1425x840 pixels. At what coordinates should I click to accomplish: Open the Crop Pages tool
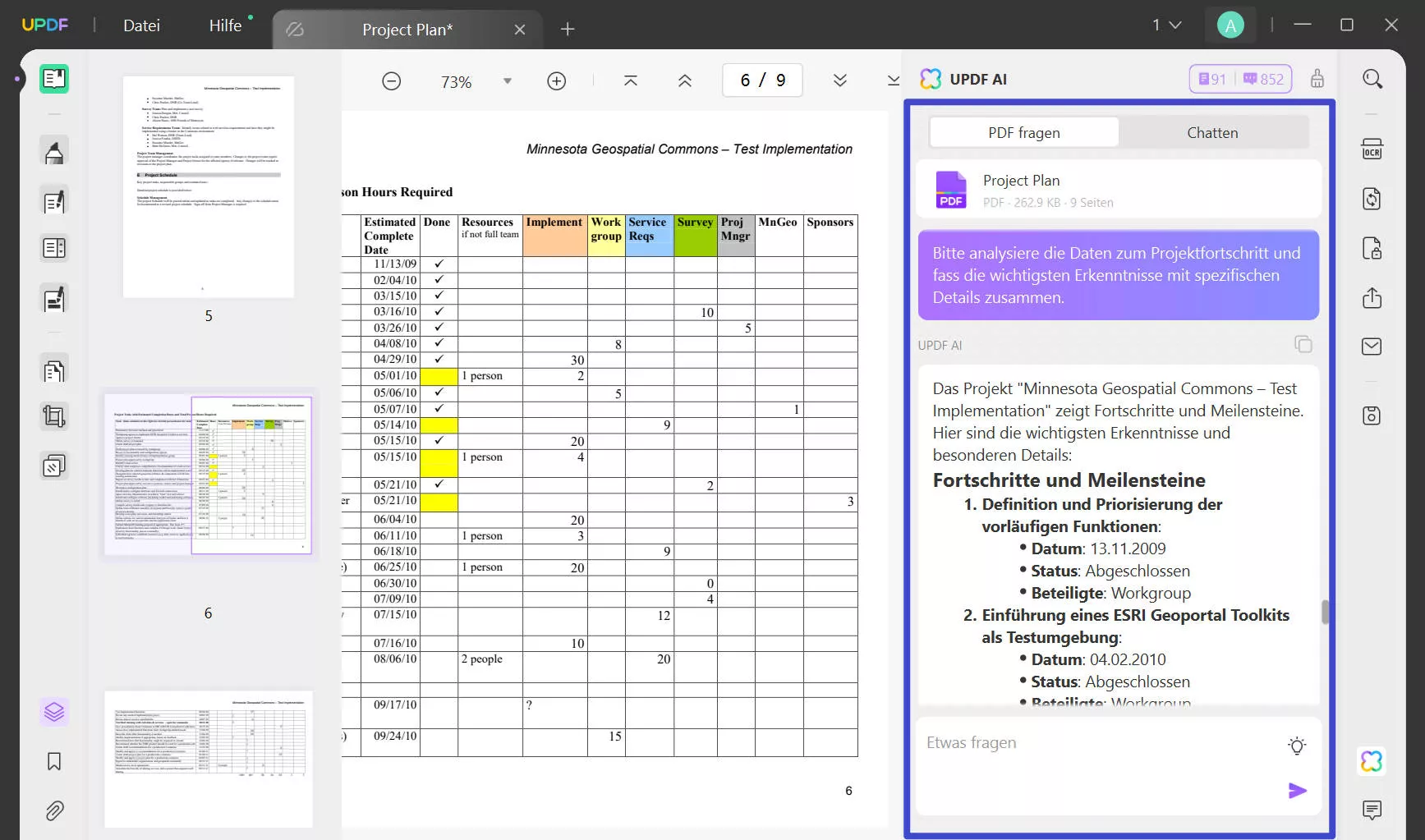coord(54,417)
